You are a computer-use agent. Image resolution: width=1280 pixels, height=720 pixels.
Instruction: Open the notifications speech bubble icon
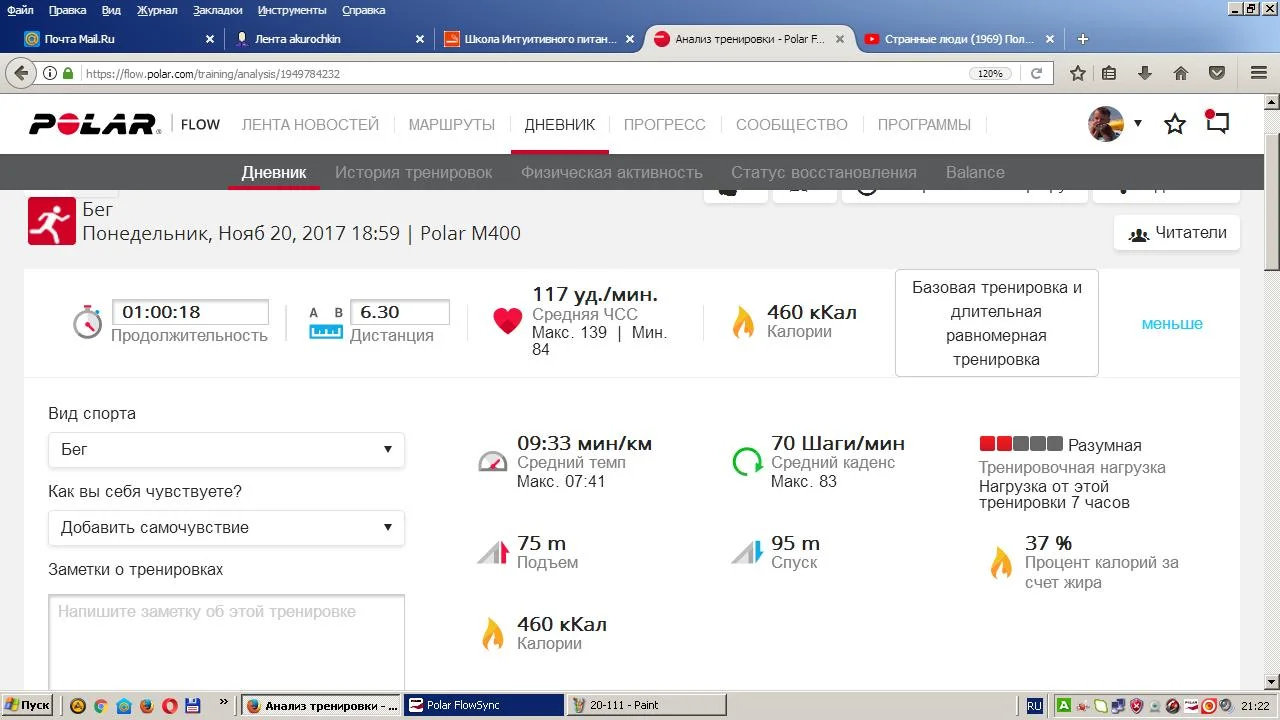1217,122
